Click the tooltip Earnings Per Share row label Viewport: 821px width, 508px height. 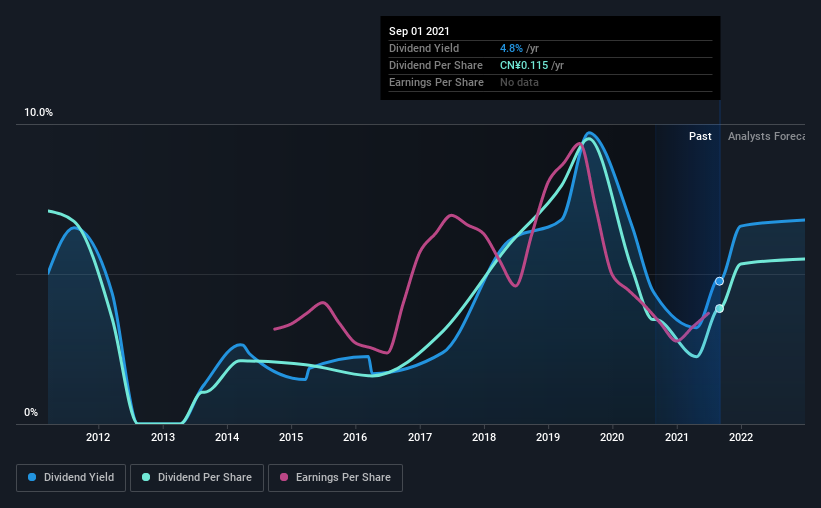pos(436,82)
